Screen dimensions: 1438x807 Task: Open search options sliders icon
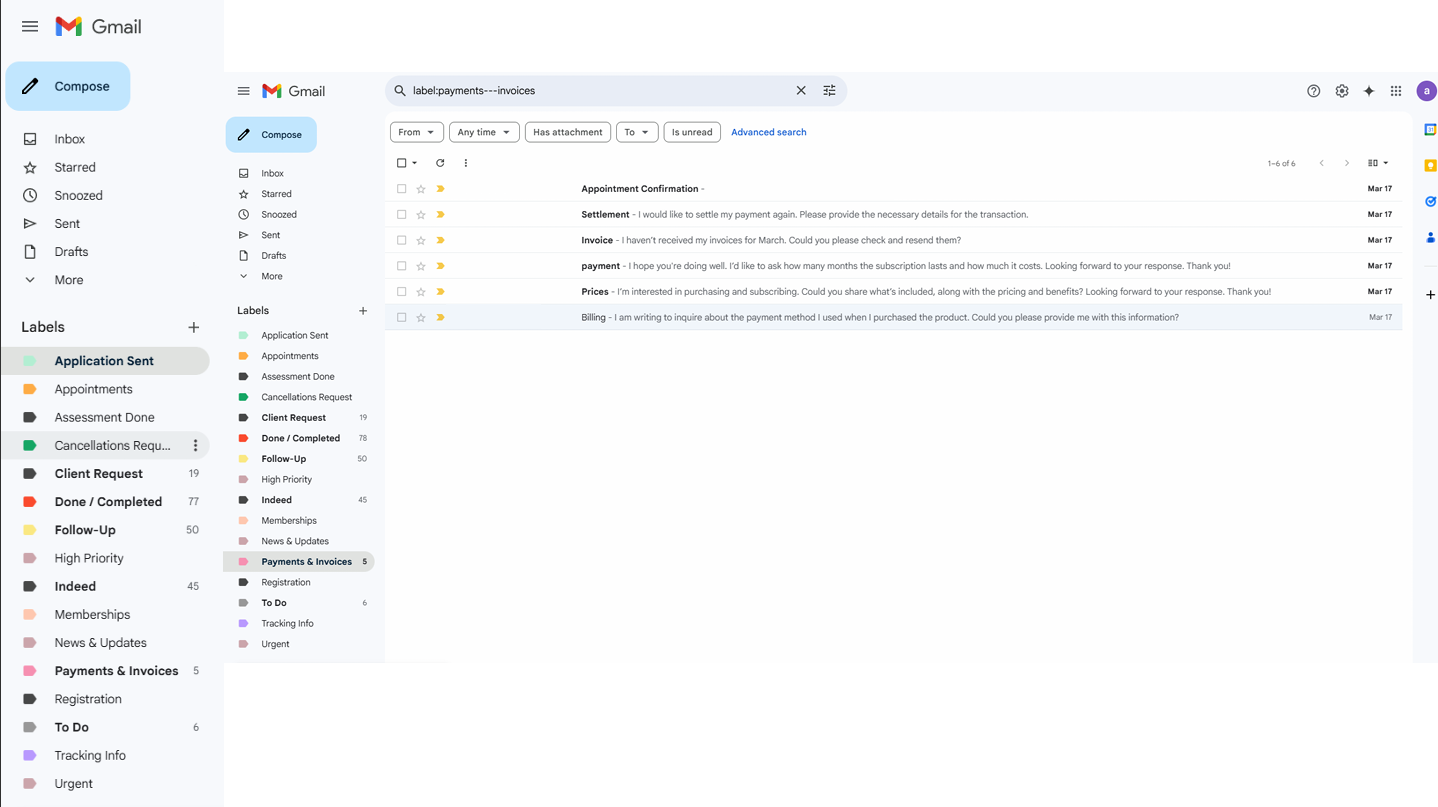(x=829, y=91)
